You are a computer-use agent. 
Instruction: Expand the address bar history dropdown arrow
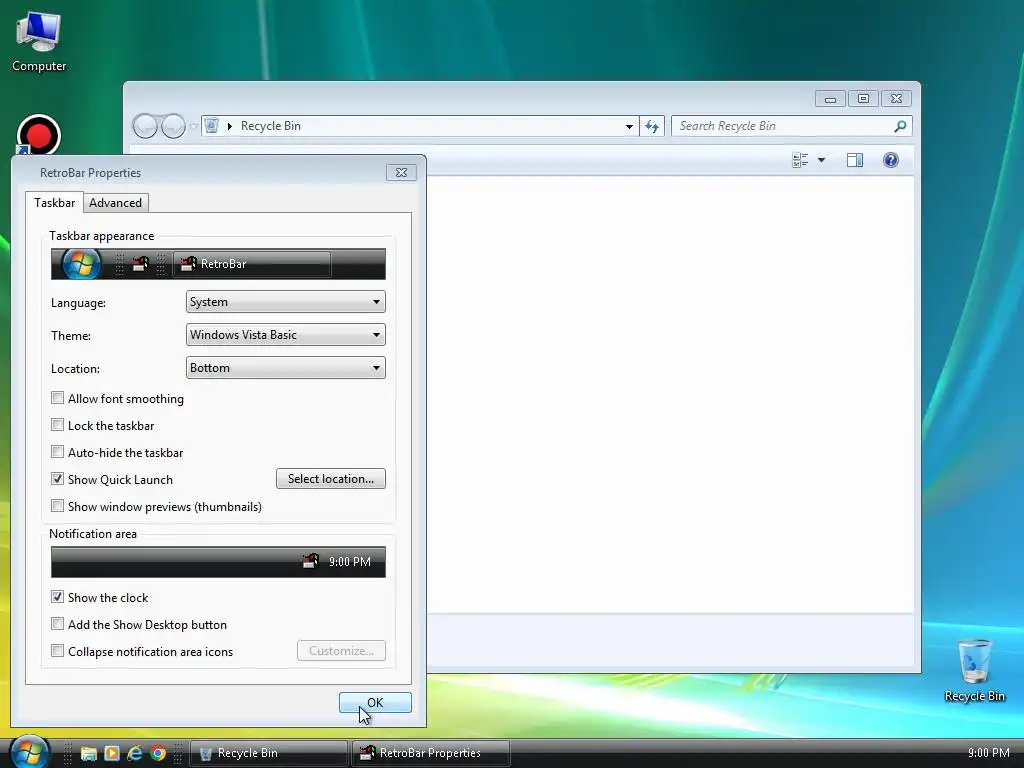(x=629, y=126)
